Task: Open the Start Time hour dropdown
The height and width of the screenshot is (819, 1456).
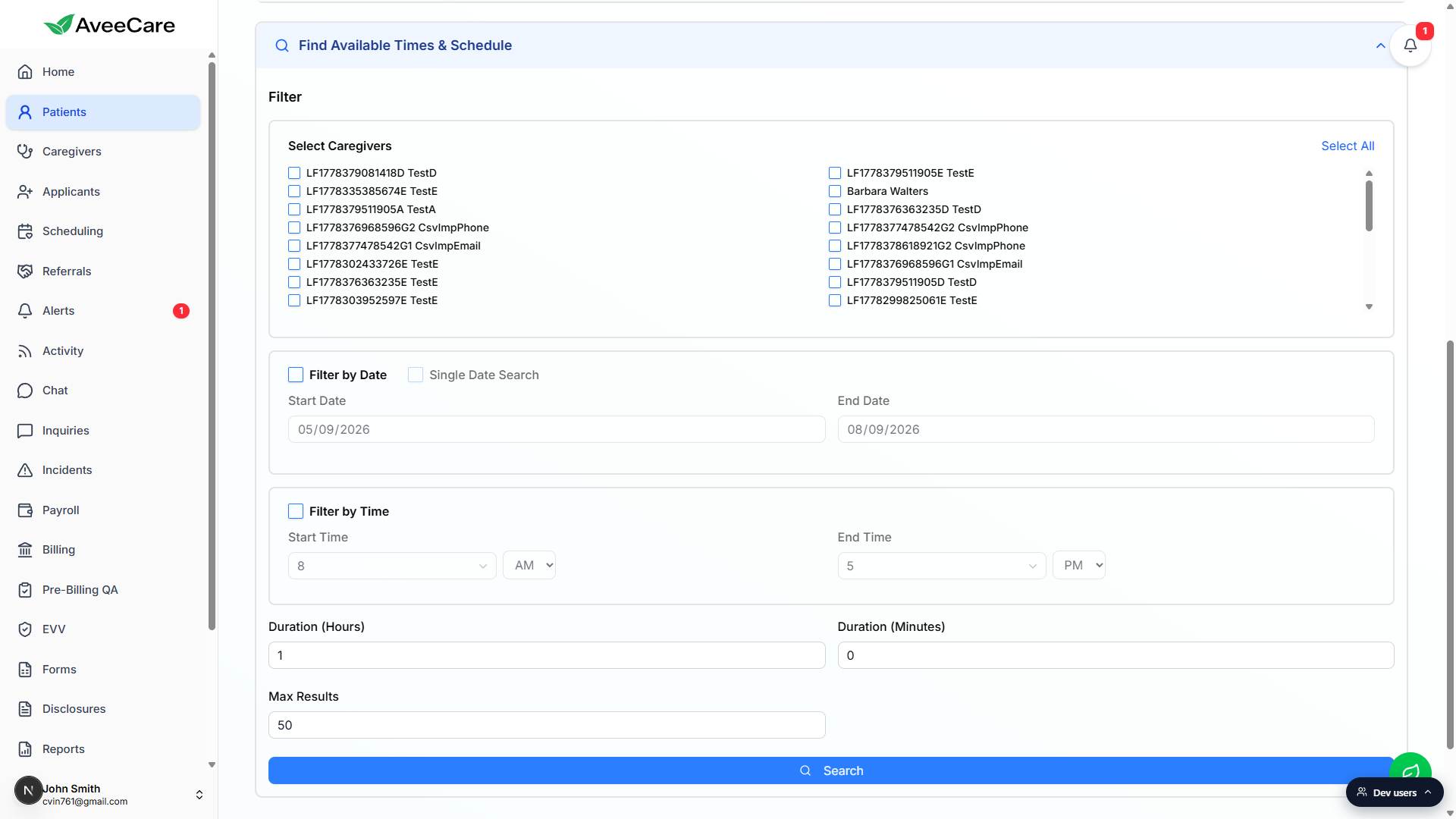Action: [392, 566]
